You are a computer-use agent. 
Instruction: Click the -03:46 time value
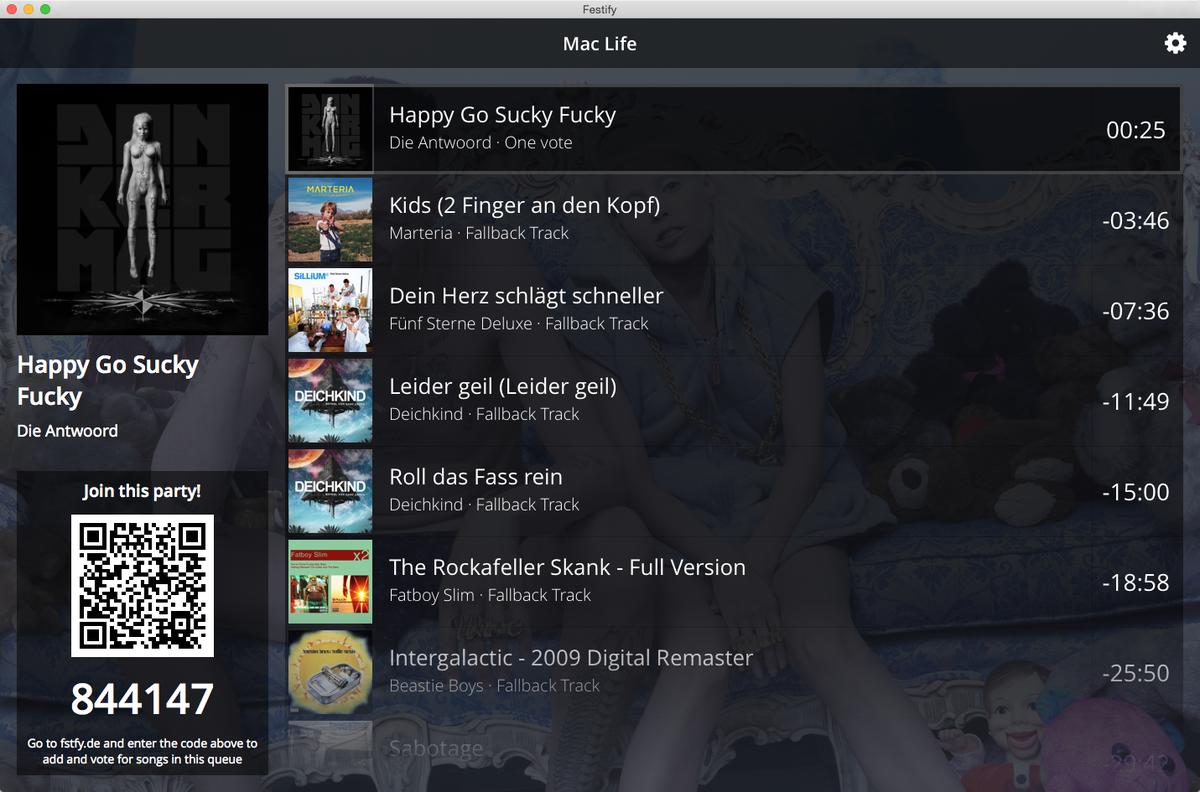tap(1135, 220)
